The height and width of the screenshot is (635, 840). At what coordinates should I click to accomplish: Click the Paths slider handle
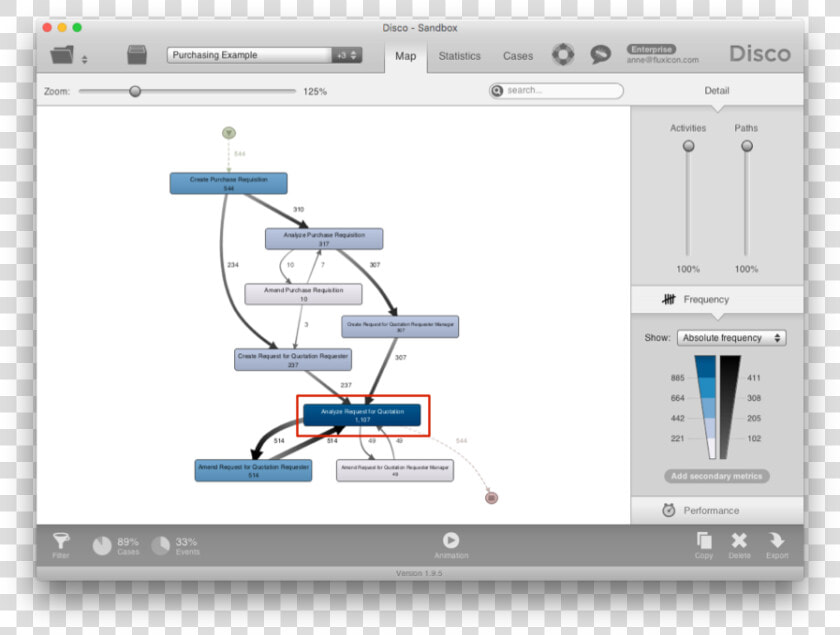point(747,146)
